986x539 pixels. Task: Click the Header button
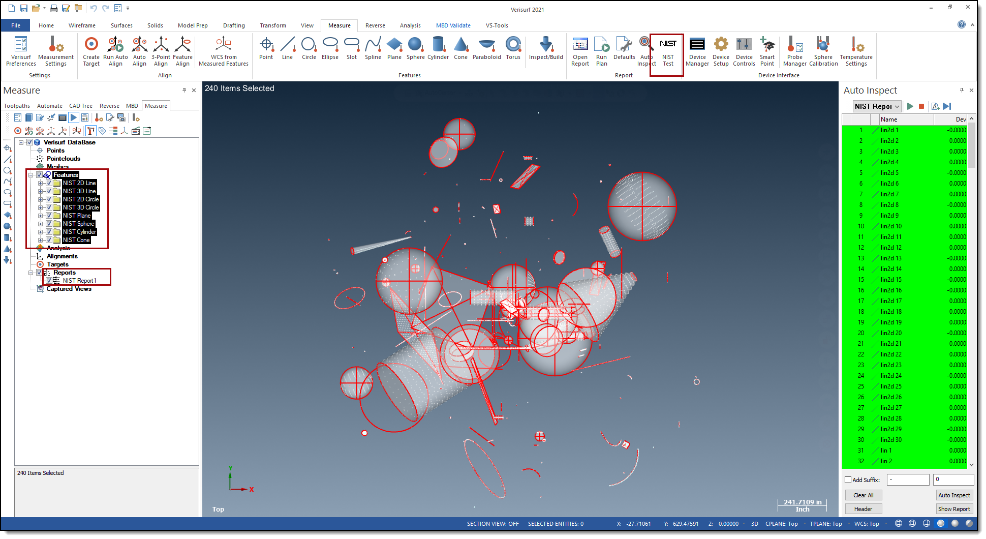tap(863, 508)
